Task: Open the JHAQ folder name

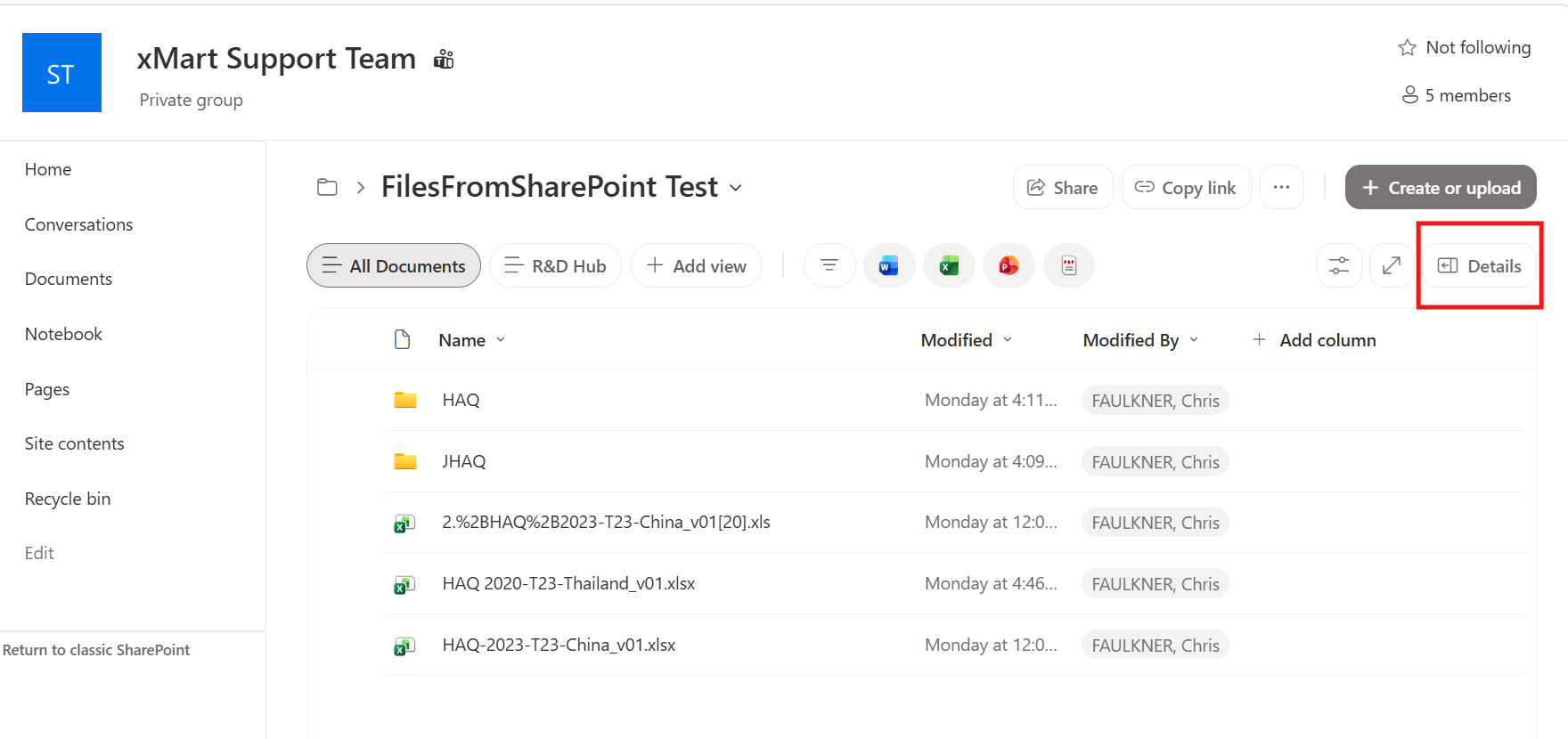Action: pyautogui.click(x=464, y=461)
